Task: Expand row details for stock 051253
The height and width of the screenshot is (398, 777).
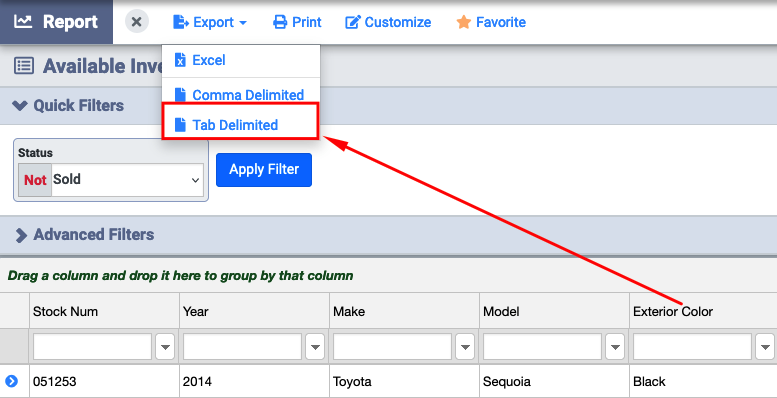Action: click(x=11, y=381)
